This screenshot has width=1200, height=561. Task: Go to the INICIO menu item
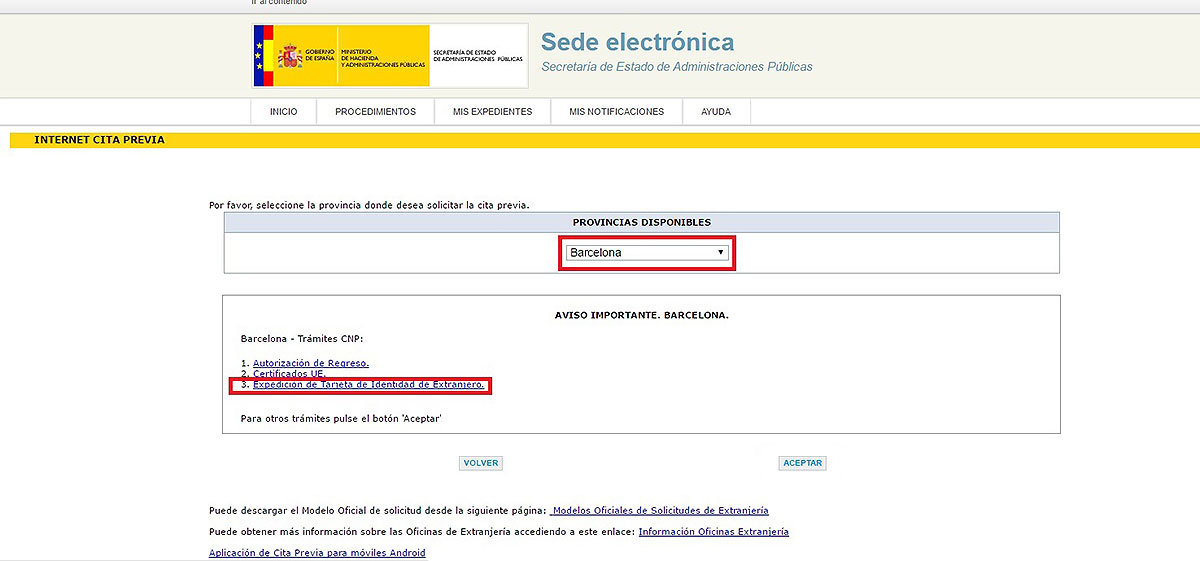(283, 112)
